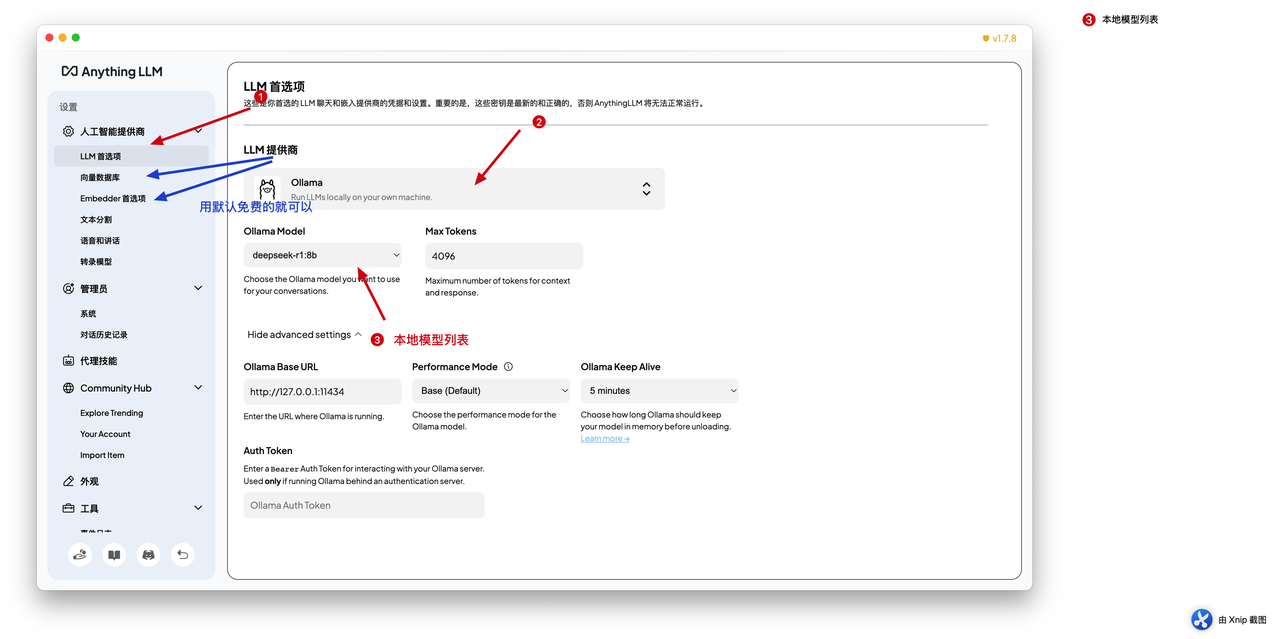Click the Auth Token label
Viewport: 1280px width, 639px height.
coord(268,451)
